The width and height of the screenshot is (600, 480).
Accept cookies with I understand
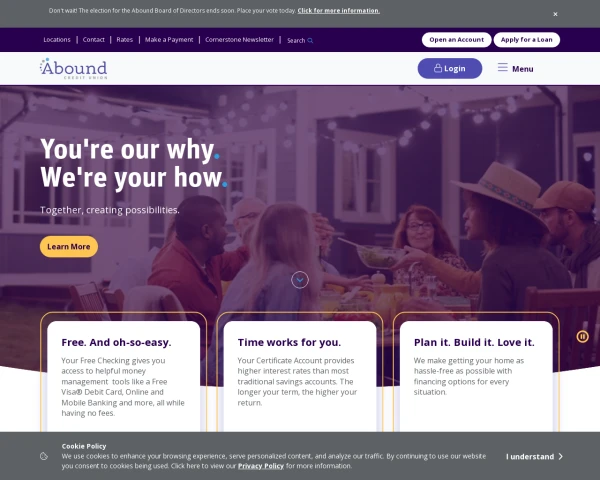[534, 456]
